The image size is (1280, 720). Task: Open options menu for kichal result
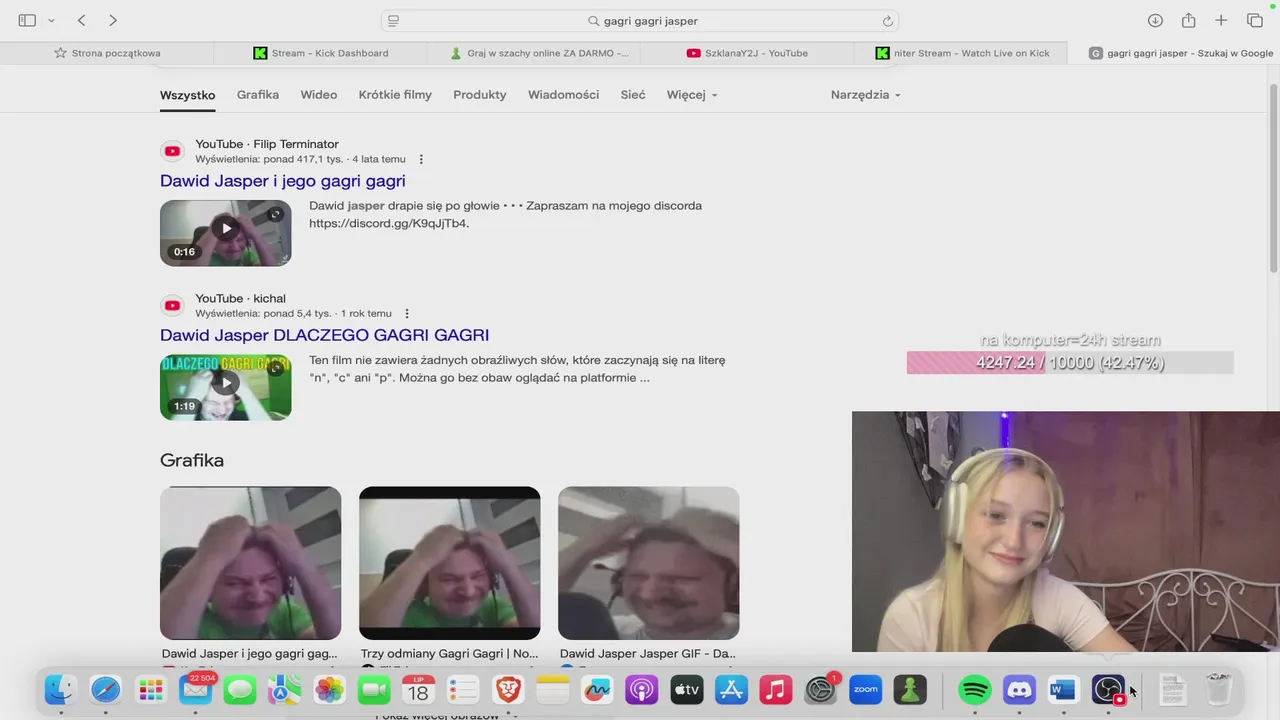click(x=407, y=313)
